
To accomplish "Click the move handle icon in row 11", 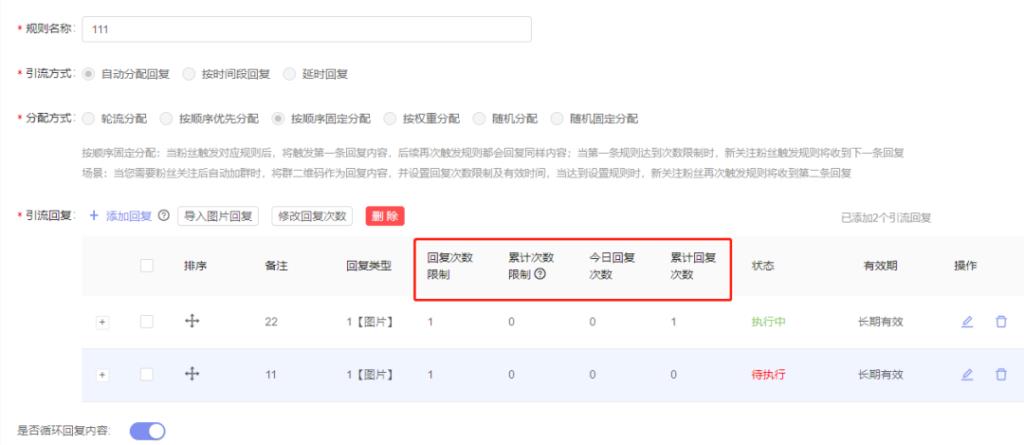I will pyautogui.click(x=191, y=374).
